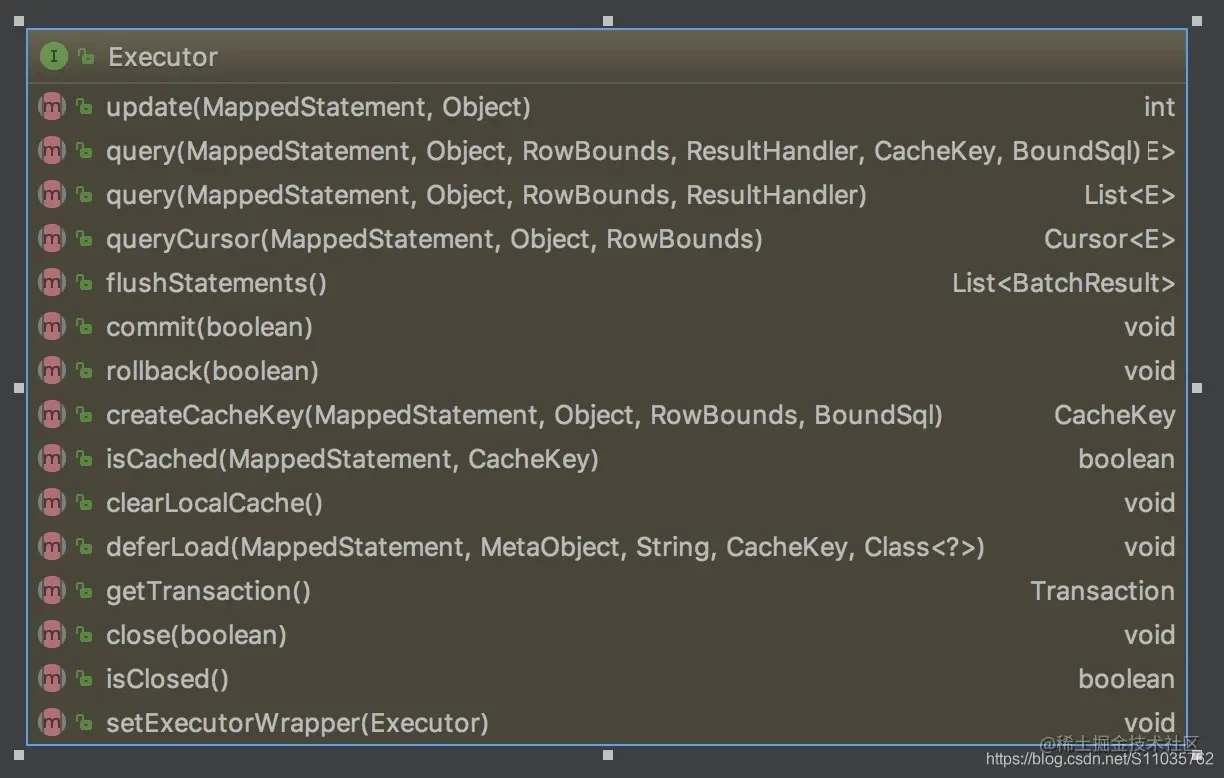Click the right-middle selection handle of the diagram node
This screenshot has width=1224, height=778.
(1197, 387)
